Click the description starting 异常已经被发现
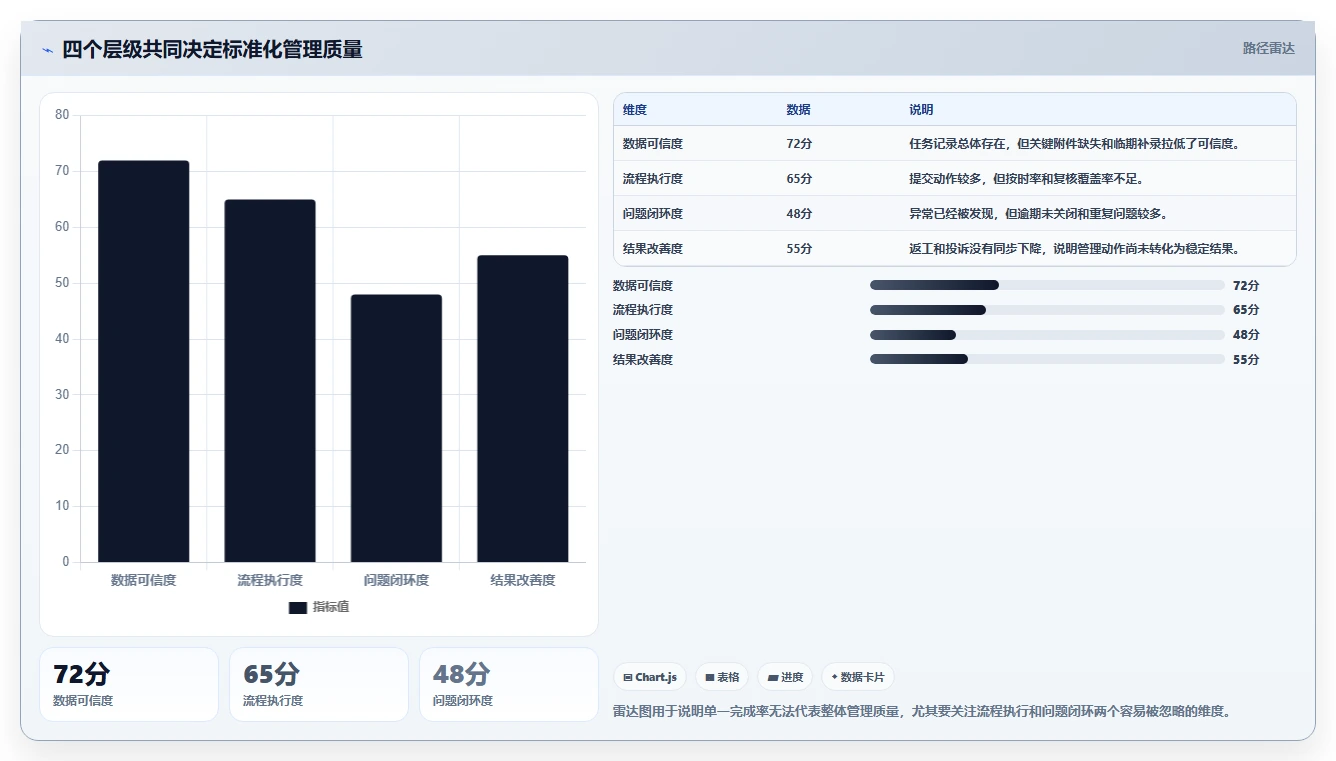 [x=1038, y=214]
